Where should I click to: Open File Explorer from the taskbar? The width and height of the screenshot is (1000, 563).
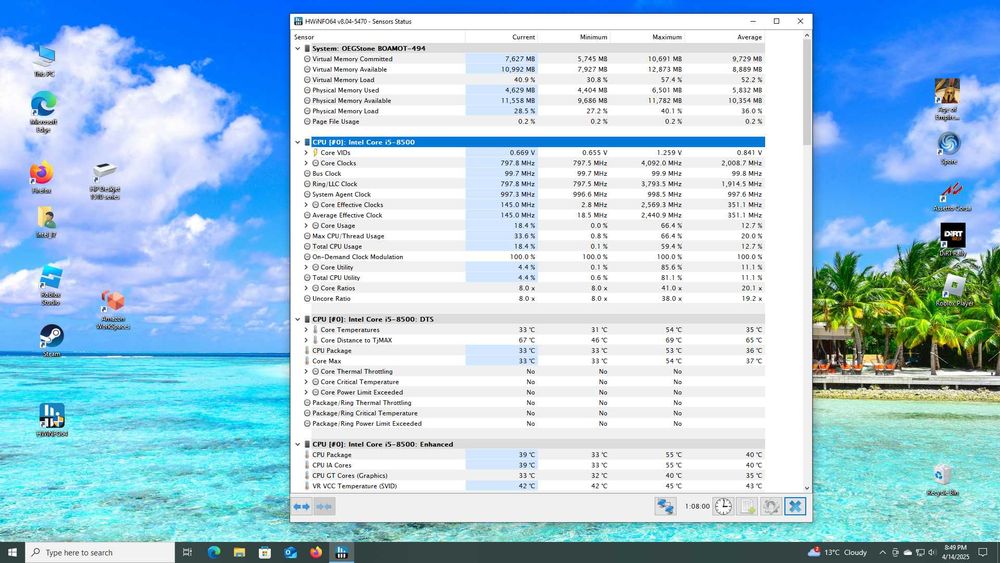(x=239, y=552)
